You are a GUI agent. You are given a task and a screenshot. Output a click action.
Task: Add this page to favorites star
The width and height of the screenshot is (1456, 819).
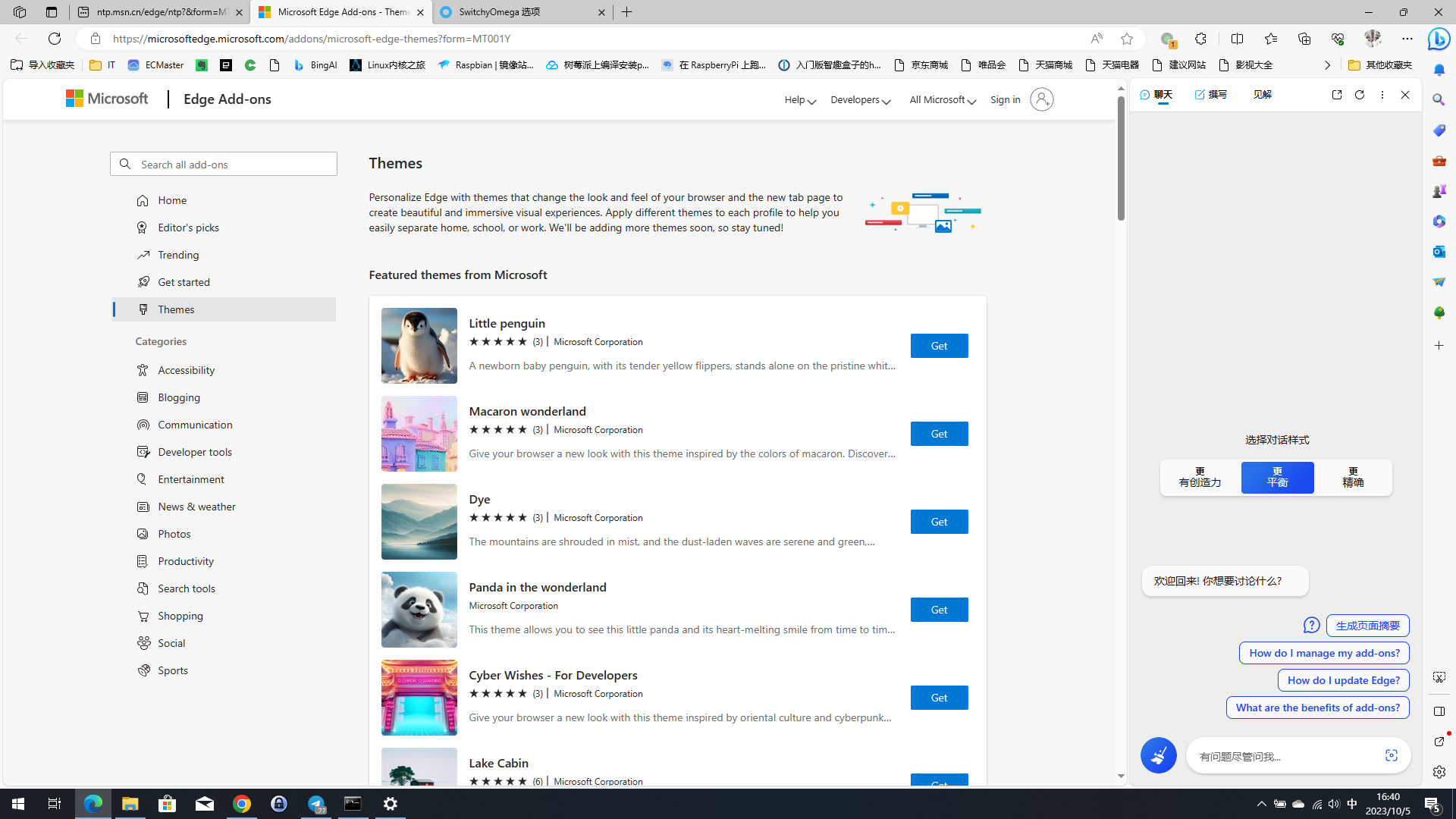[x=1127, y=39]
